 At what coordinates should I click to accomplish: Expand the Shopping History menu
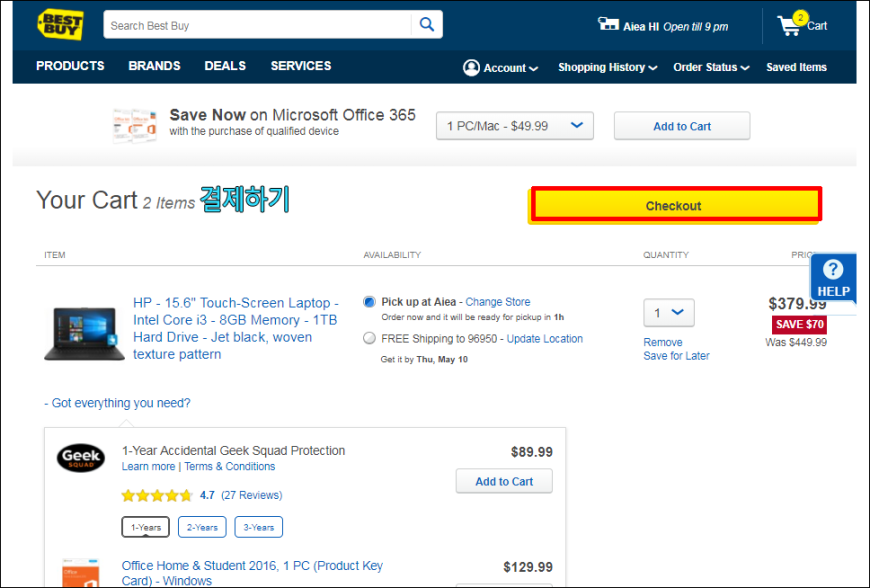click(x=608, y=67)
